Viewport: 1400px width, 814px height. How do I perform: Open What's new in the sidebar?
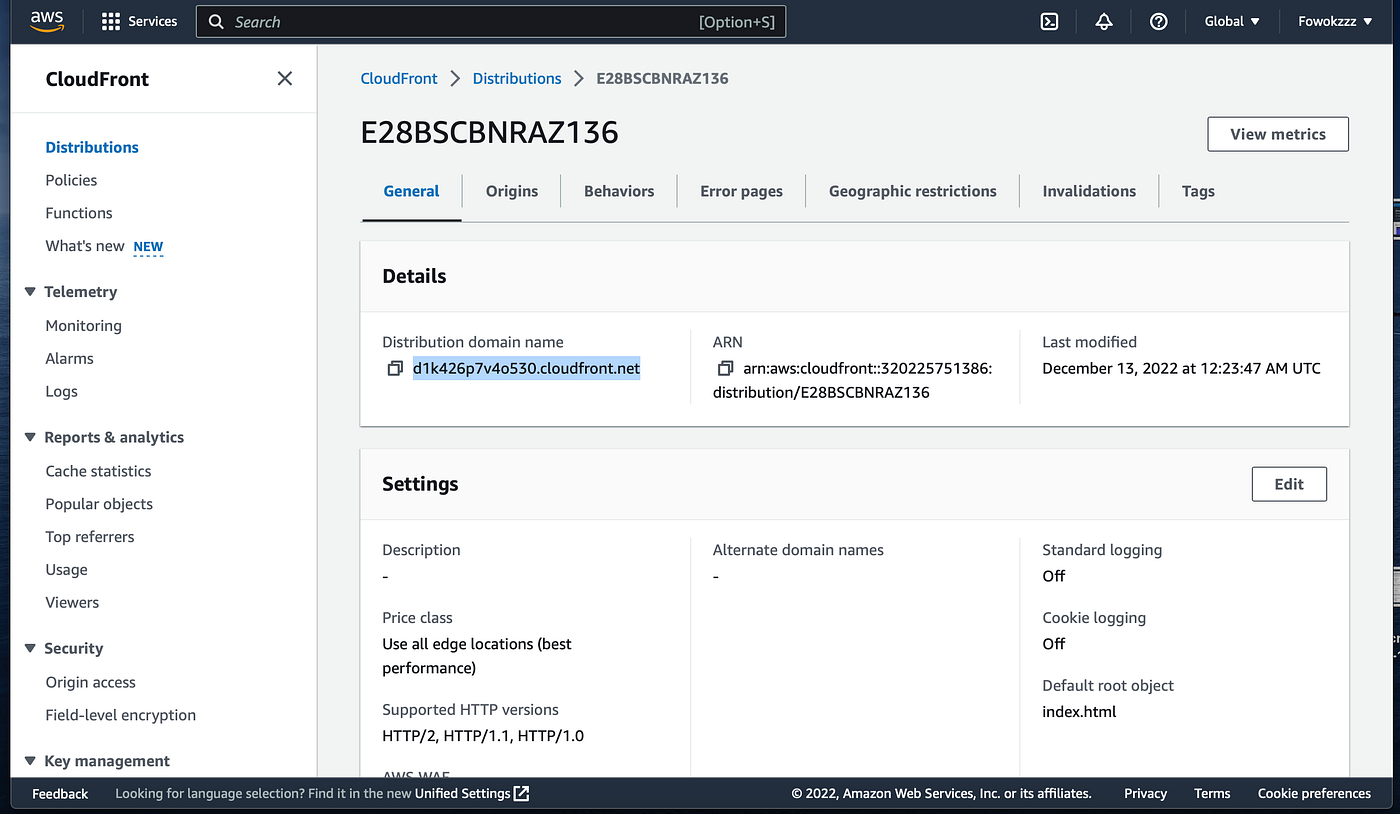click(x=85, y=246)
